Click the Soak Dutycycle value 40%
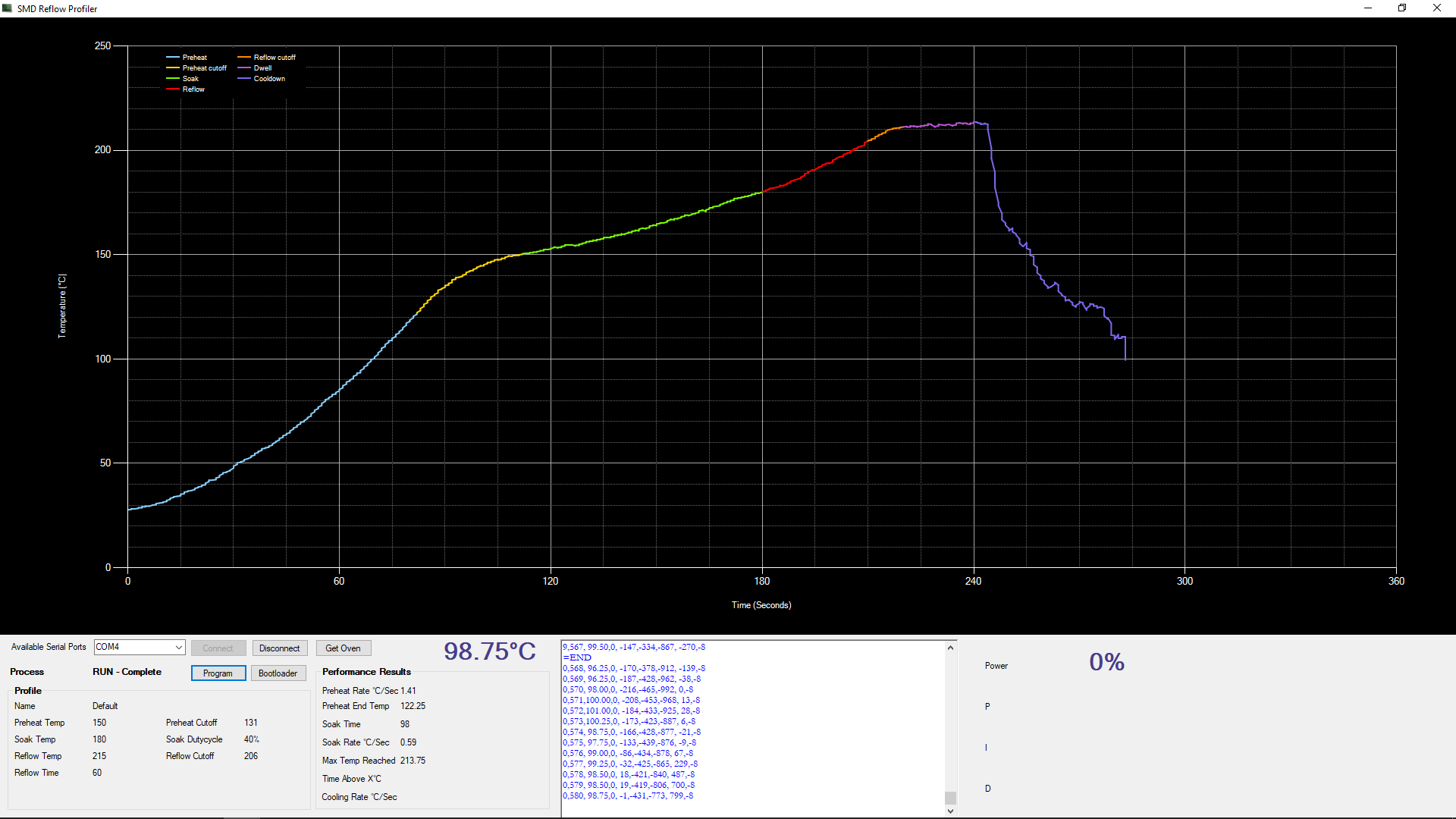The height and width of the screenshot is (819, 1456). pos(252,739)
